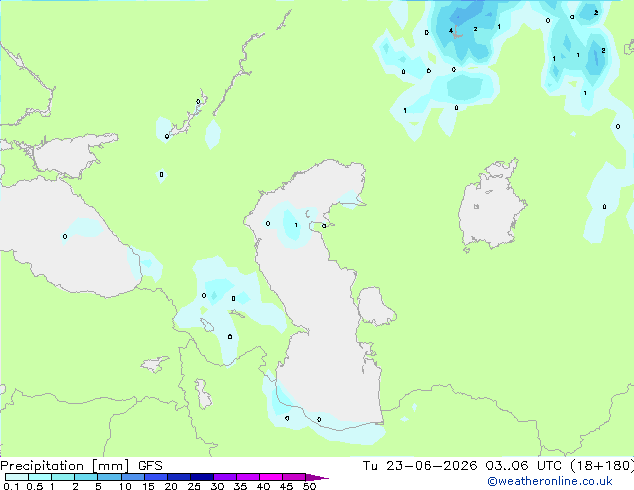Select the legend swatch between 30 and 35
Image resolution: width=634 pixels, height=490 pixels.
[x=225, y=477]
